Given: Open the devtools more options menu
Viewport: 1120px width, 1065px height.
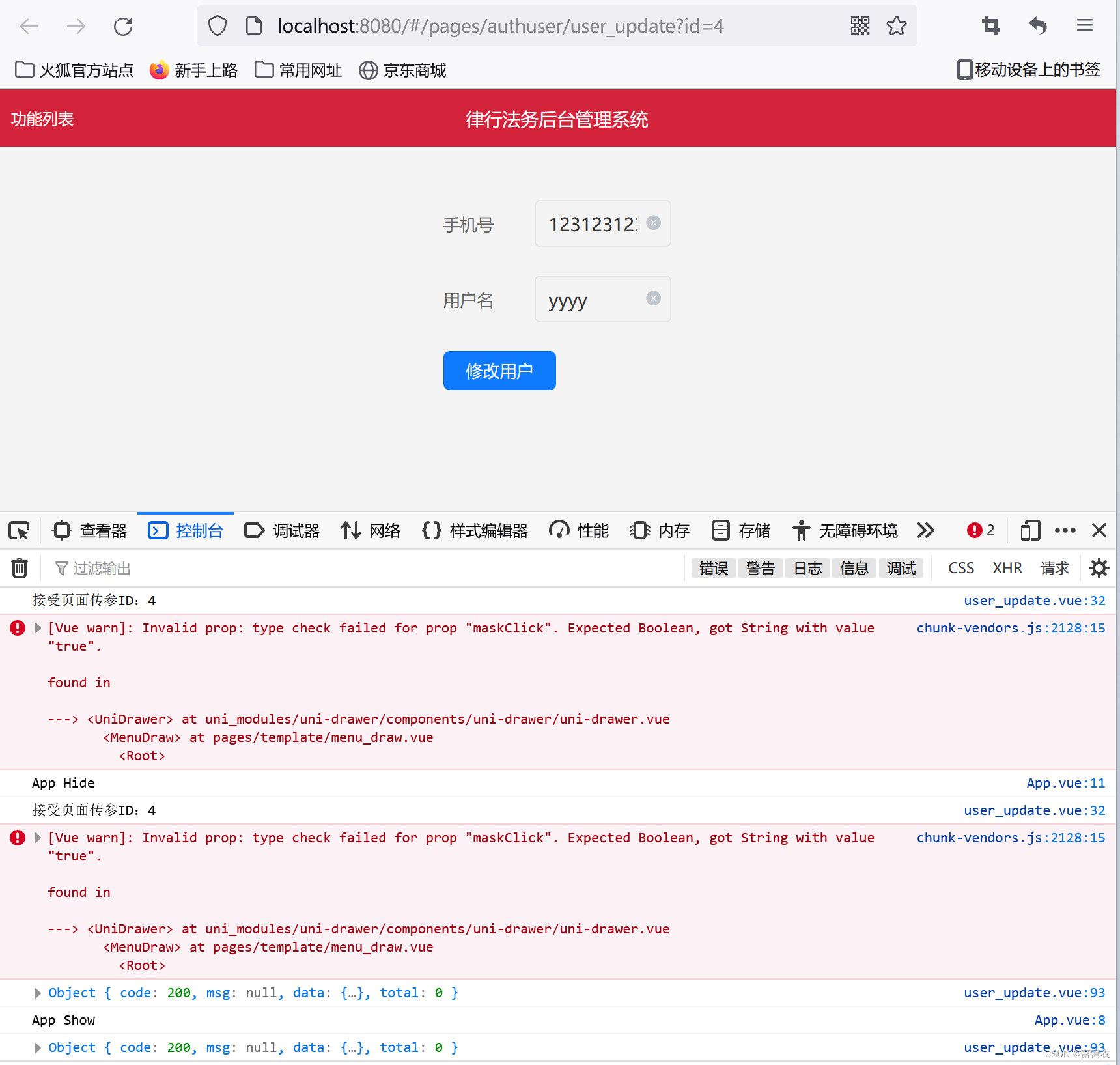Looking at the screenshot, I should [1065, 530].
